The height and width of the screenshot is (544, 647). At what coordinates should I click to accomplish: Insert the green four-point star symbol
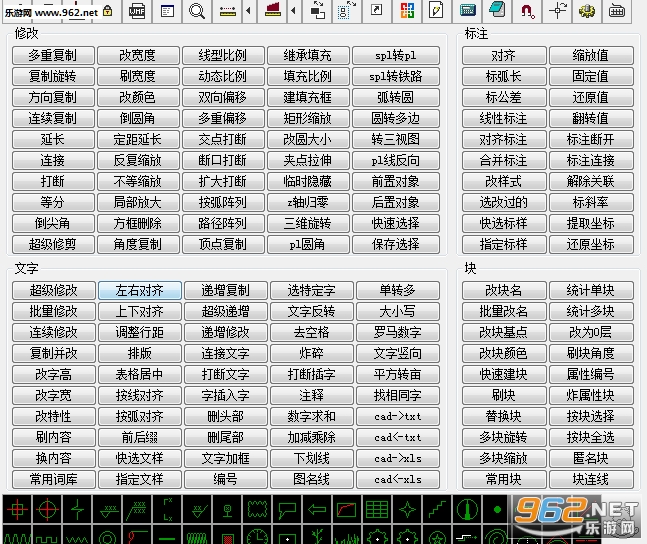coord(407,510)
